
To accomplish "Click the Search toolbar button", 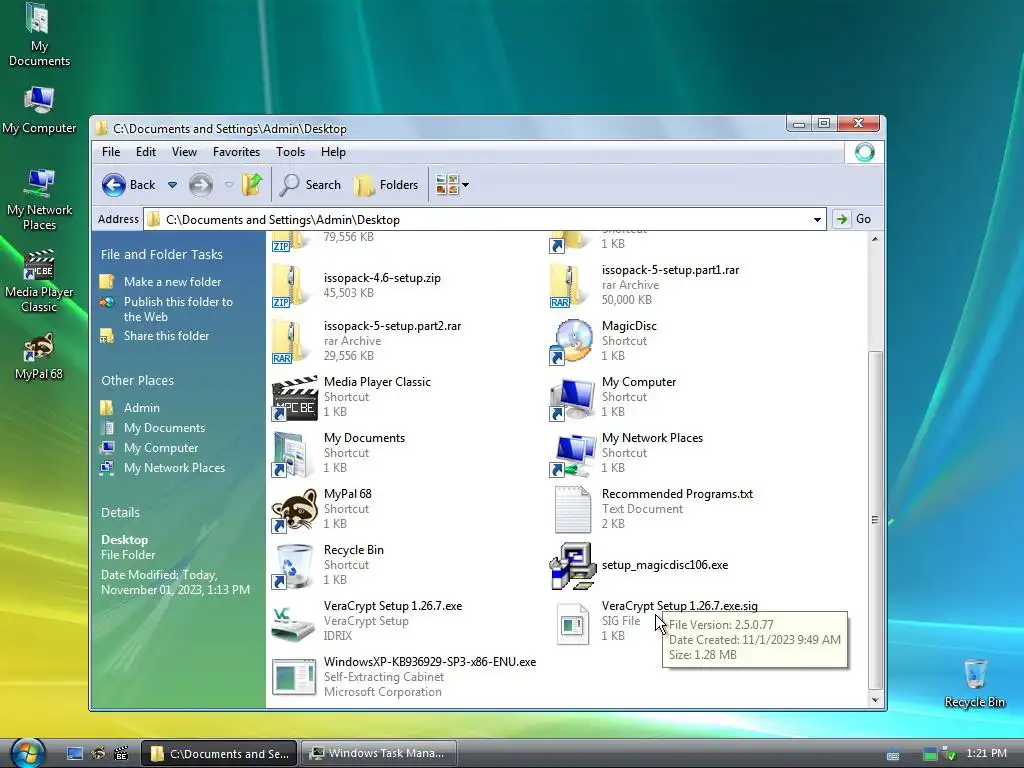I will tap(310, 185).
